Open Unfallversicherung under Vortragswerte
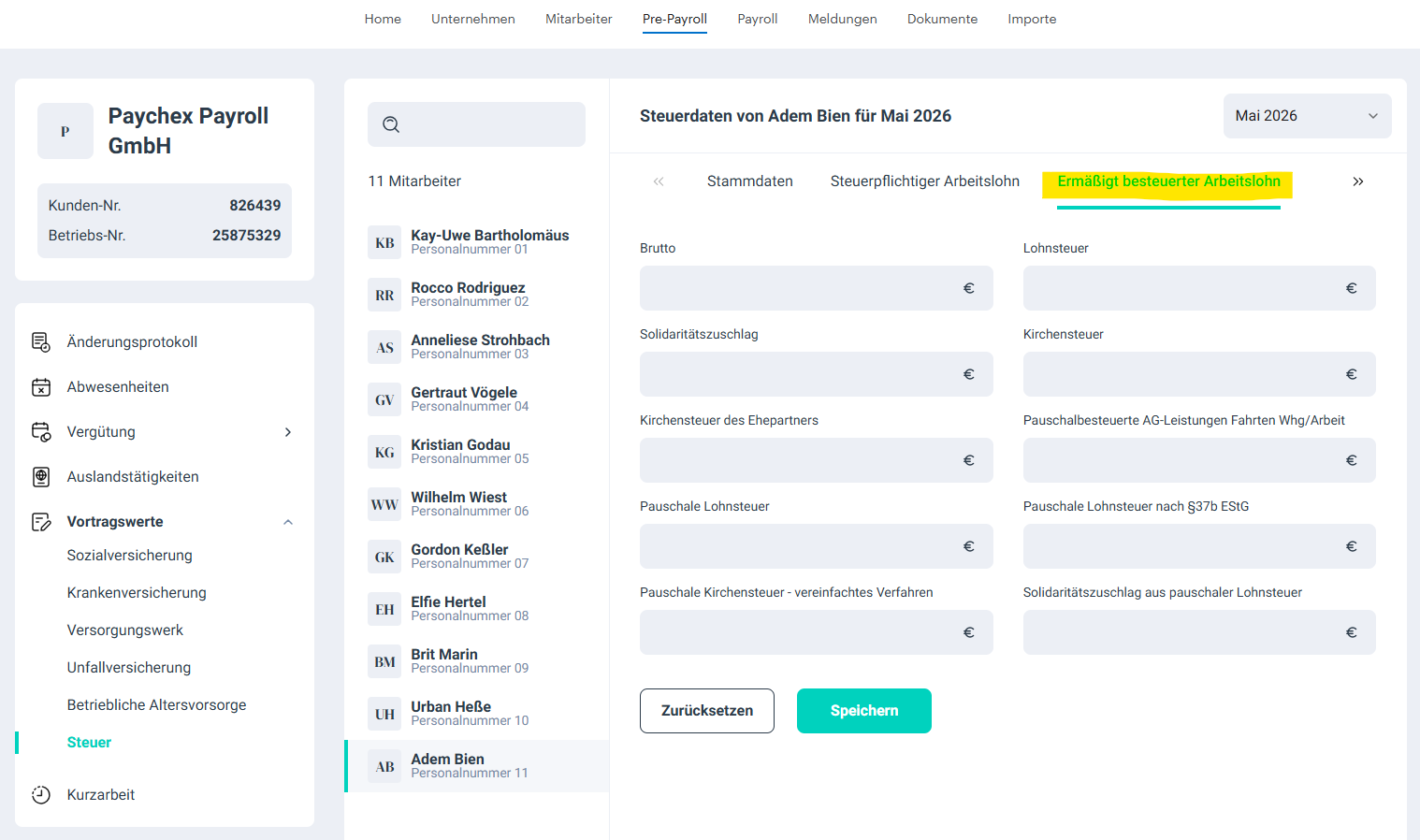Screen dimensions: 1420x840 point(129,668)
